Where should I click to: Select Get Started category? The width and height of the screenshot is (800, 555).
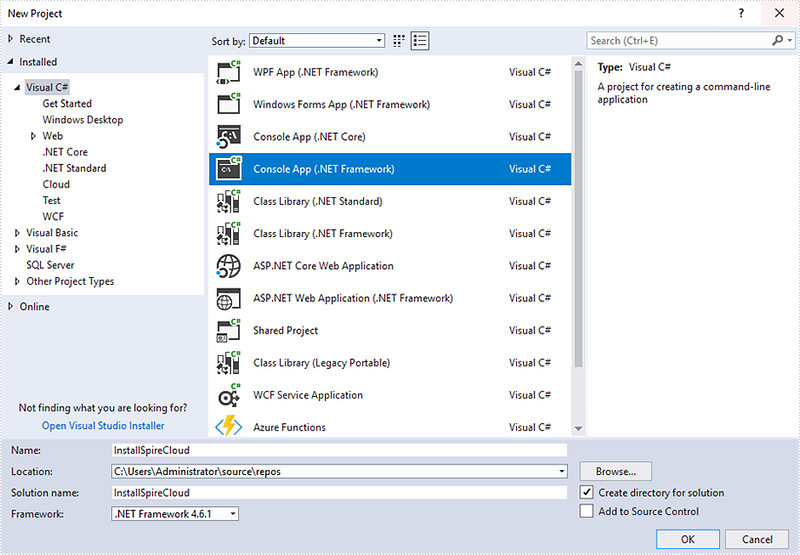(x=67, y=104)
